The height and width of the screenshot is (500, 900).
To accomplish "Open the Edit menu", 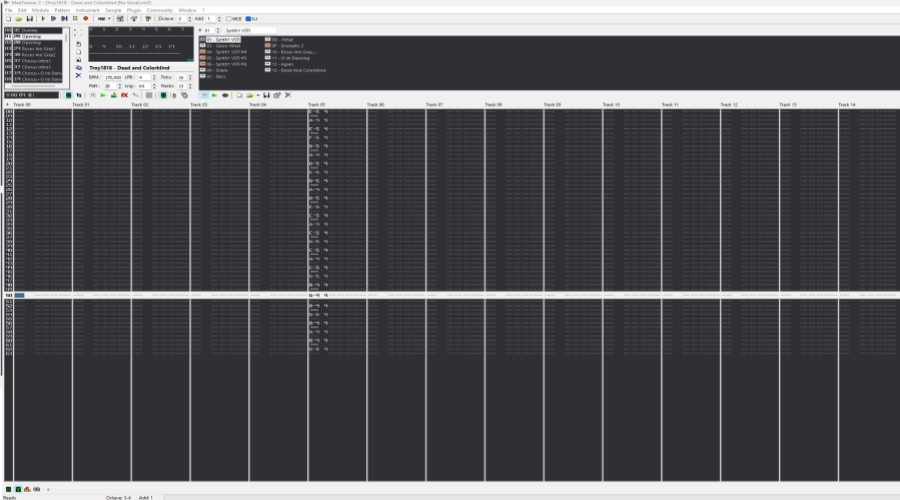I will (22, 10).
